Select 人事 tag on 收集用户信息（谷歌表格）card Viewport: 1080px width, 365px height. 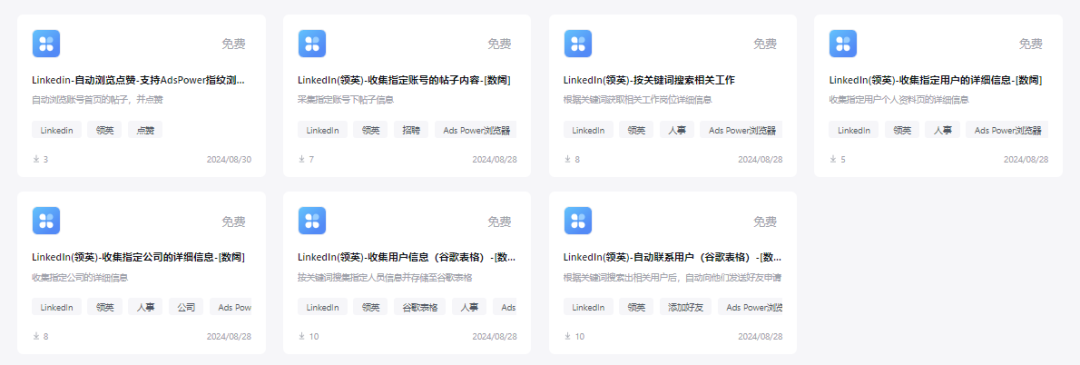tap(469, 306)
